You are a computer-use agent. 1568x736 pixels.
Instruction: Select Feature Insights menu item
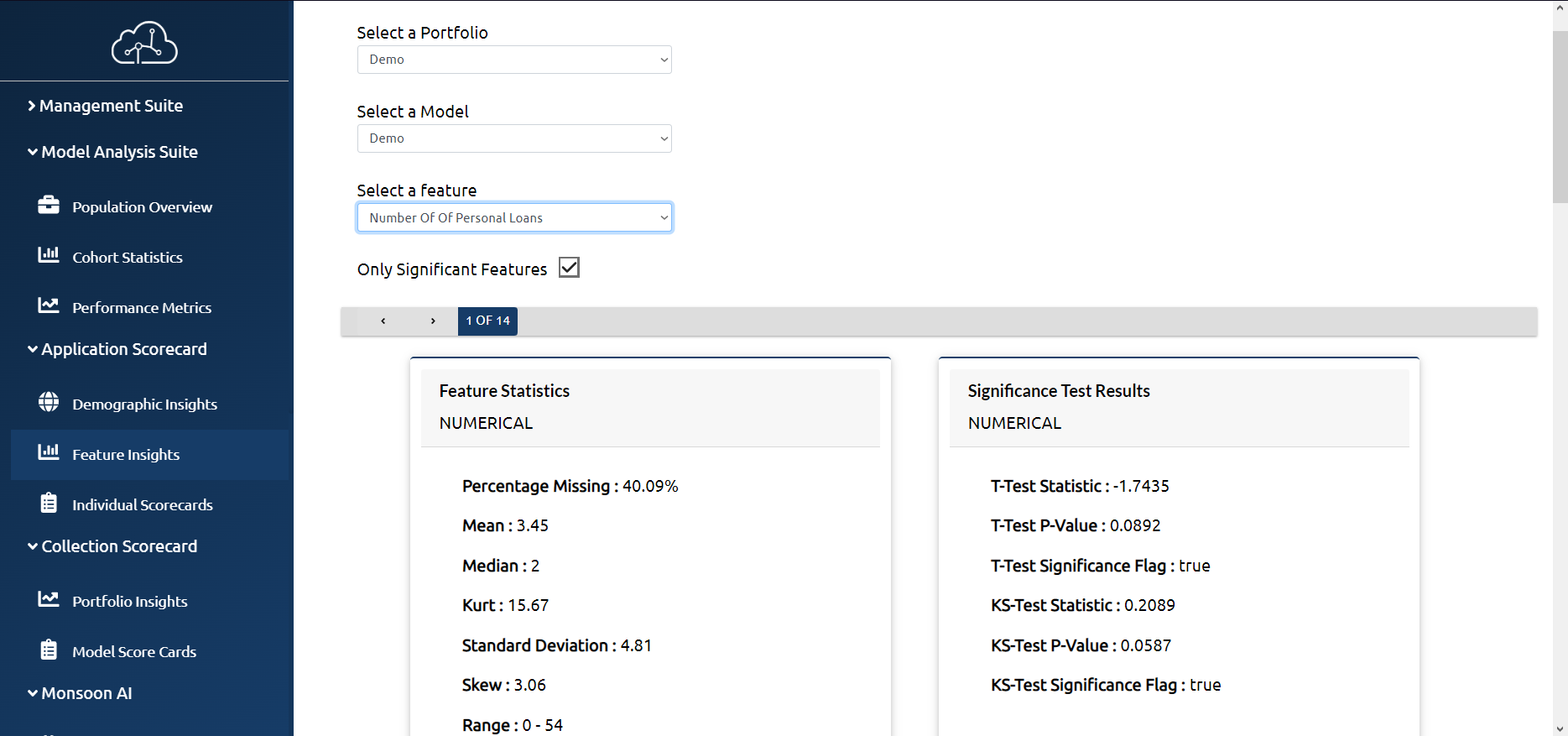149,454
